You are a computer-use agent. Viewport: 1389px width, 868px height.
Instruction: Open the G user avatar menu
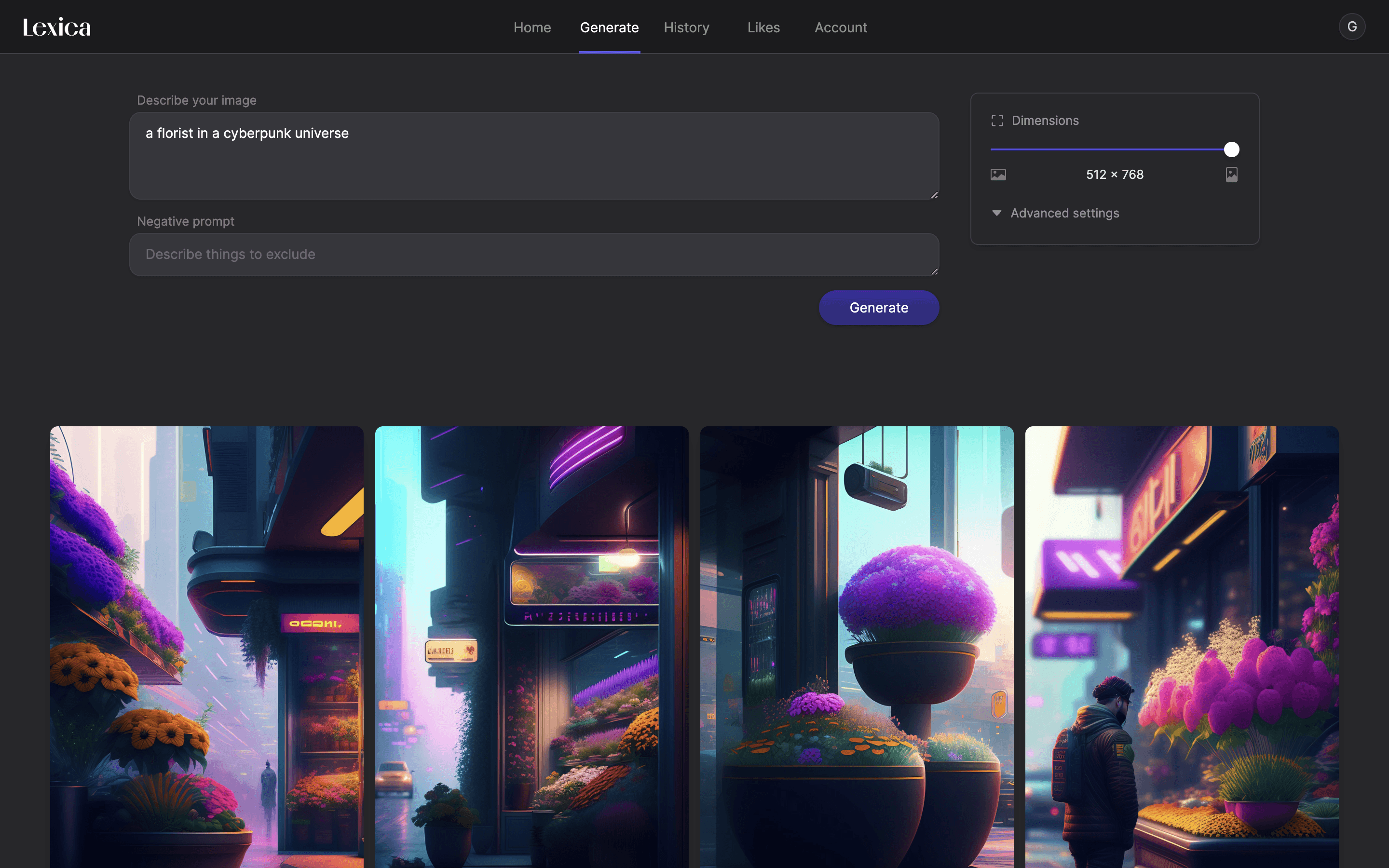pyautogui.click(x=1352, y=27)
